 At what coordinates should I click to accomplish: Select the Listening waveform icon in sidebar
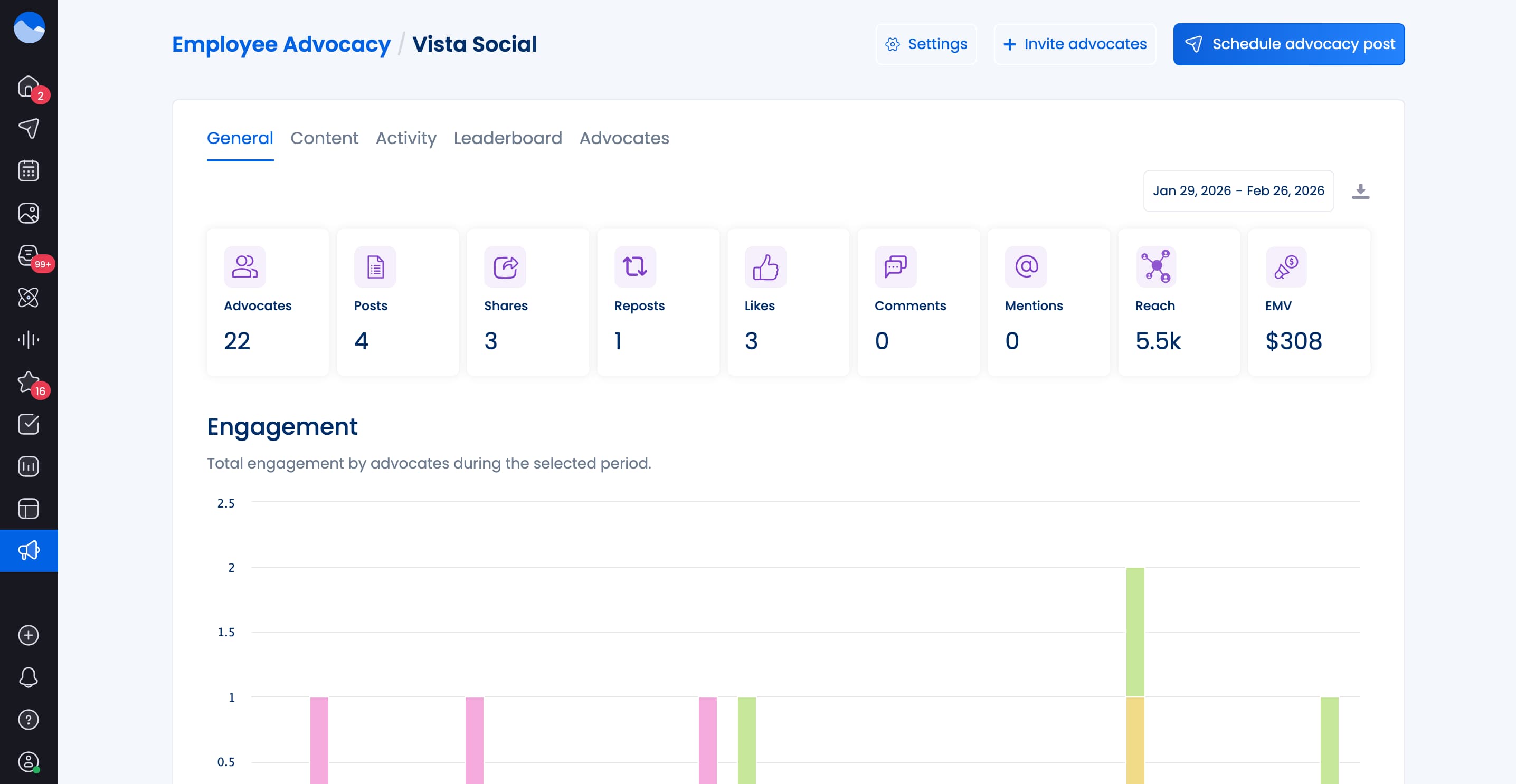tap(29, 339)
